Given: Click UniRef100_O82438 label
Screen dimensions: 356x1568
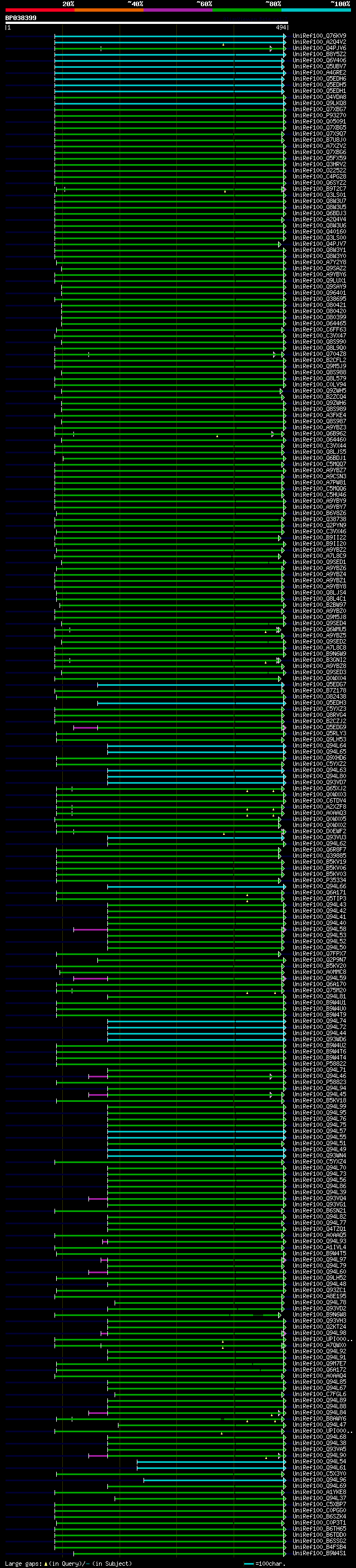Looking at the screenshot, I should [319, 696].
